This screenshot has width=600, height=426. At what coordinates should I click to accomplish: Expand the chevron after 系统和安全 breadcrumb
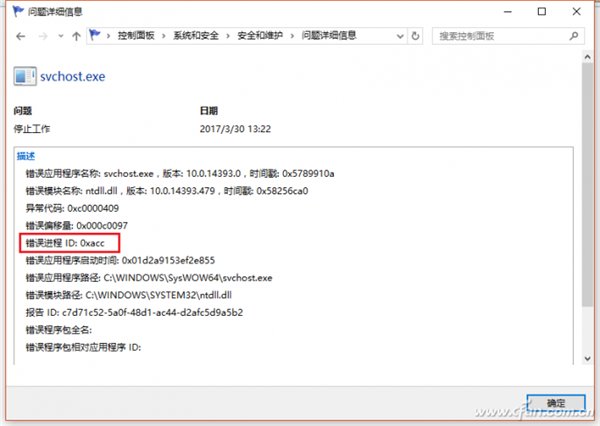[x=227, y=35]
